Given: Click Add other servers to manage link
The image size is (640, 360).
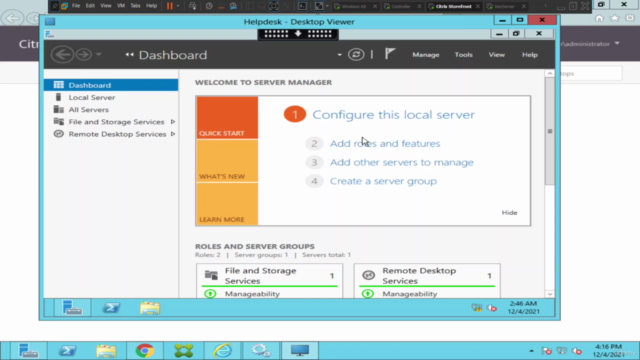Looking at the screenshot, I should tap(402, 162).
